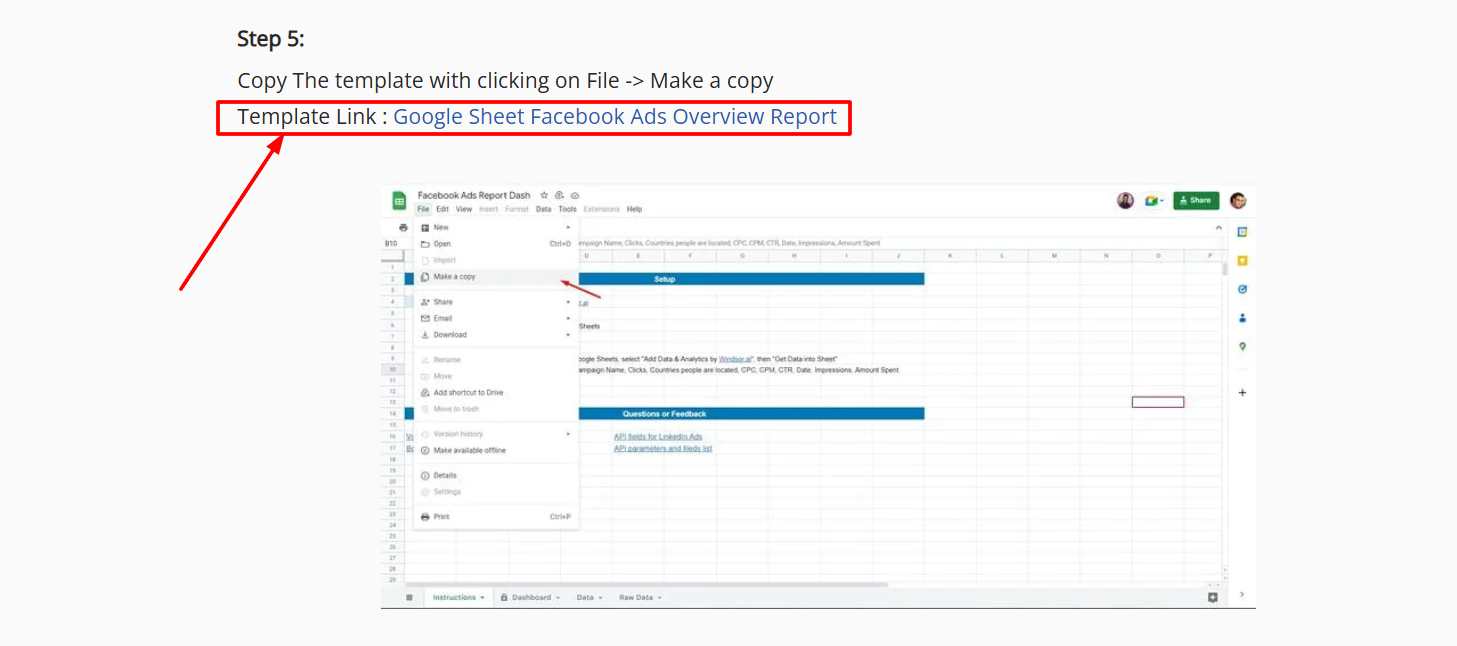Switch to the Data sheet tab

[x=585, y=597]
